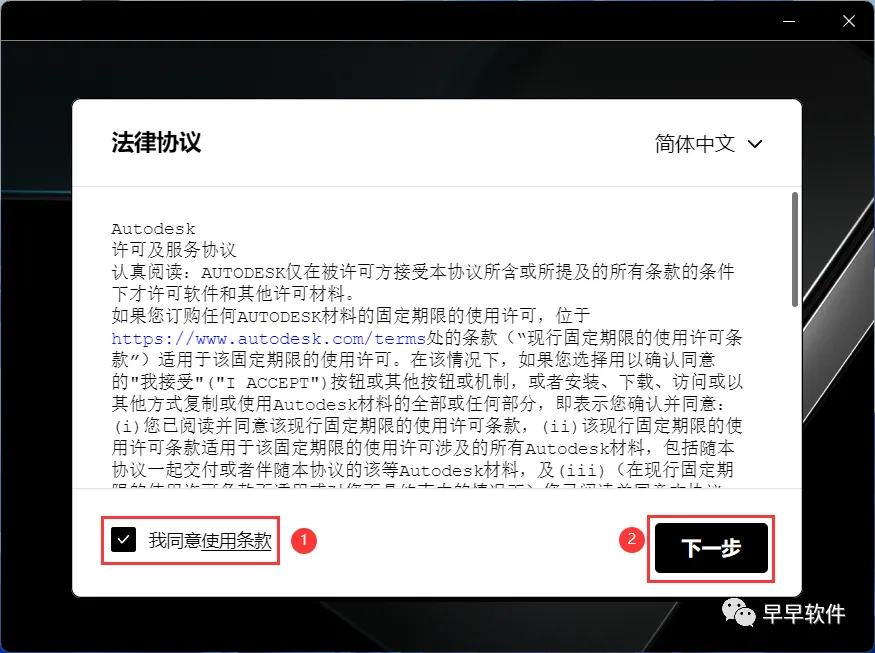Image resolution: width=875 pixels, height=653 pixels.
Task: Click the license agreement scrollbar thumb
Action: pyautogui.click(x=795, y=249)
